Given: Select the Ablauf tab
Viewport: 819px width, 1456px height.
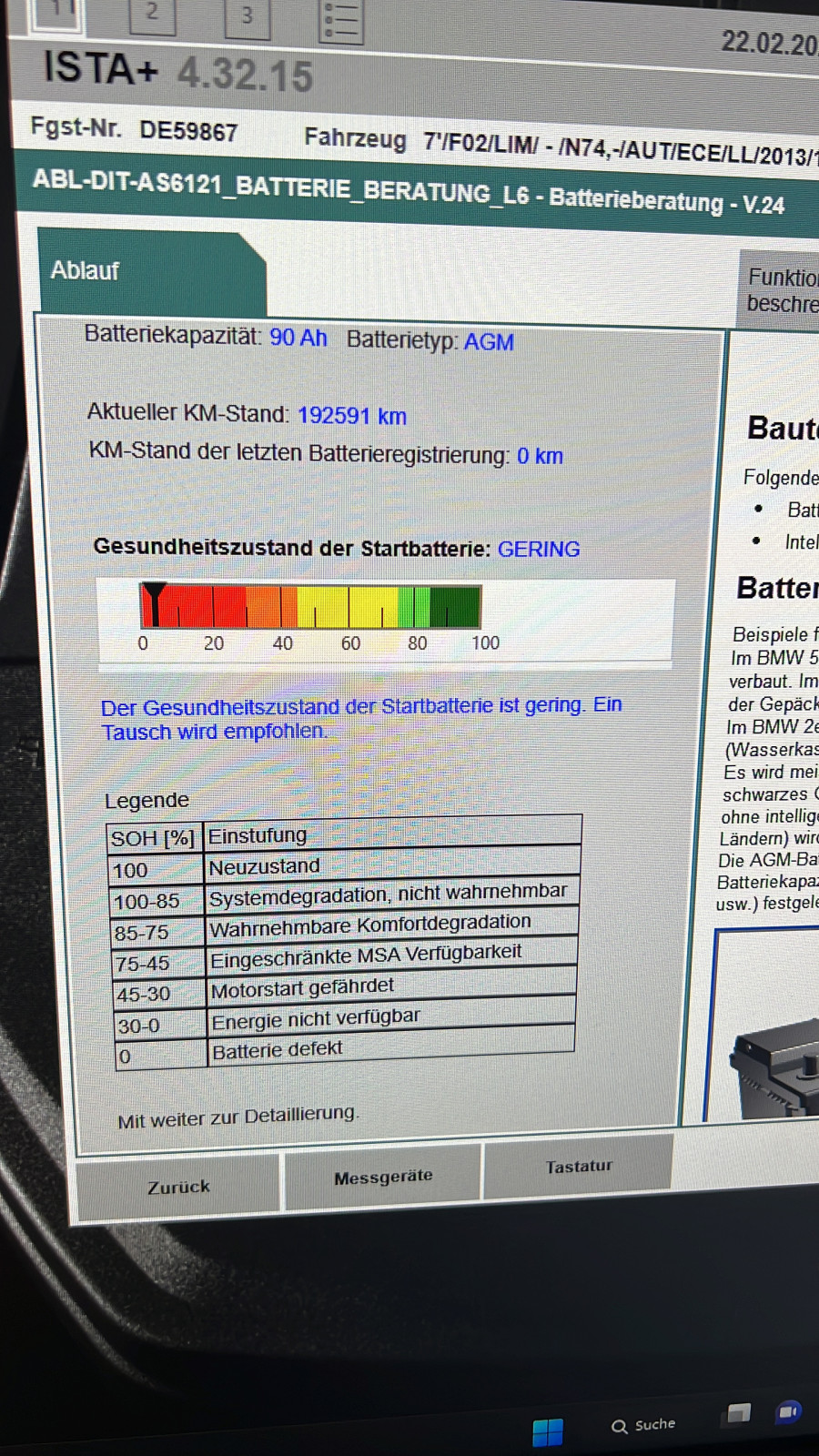Looking at the screenshot, I should tap(152, 271).
